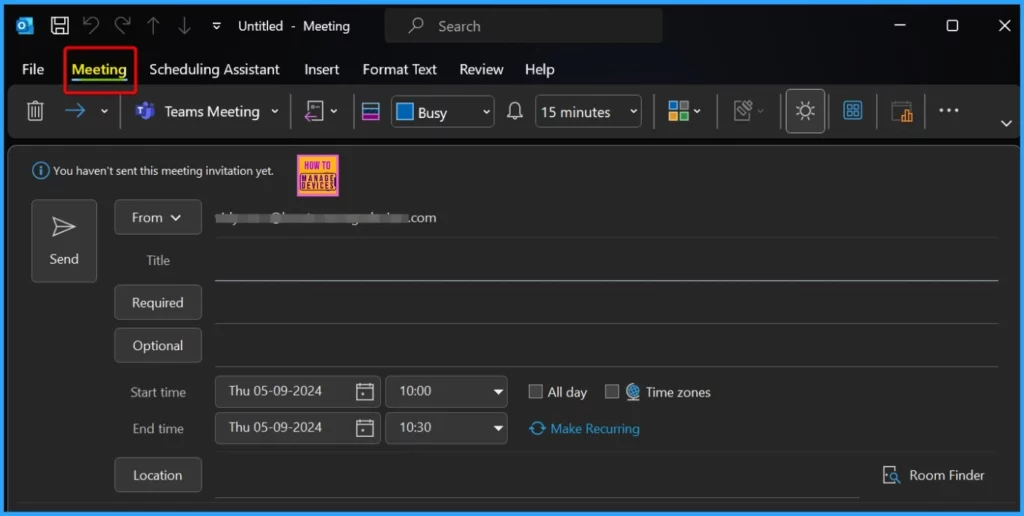Open the Help tab
This screenshot has width=1024, height=516.
[x=539, y=69]
